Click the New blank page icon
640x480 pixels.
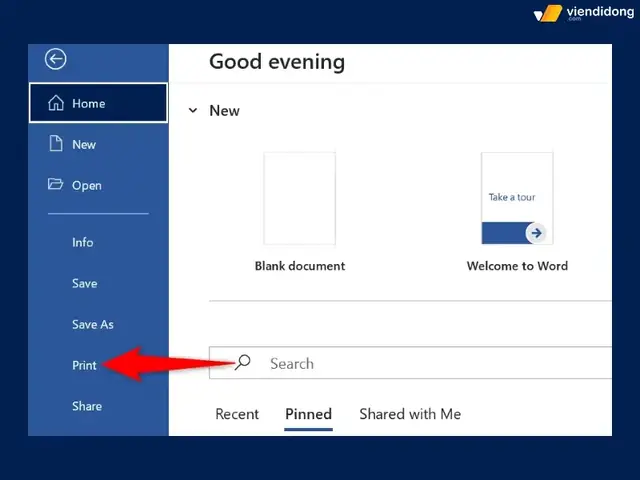(x=56, y=144)
